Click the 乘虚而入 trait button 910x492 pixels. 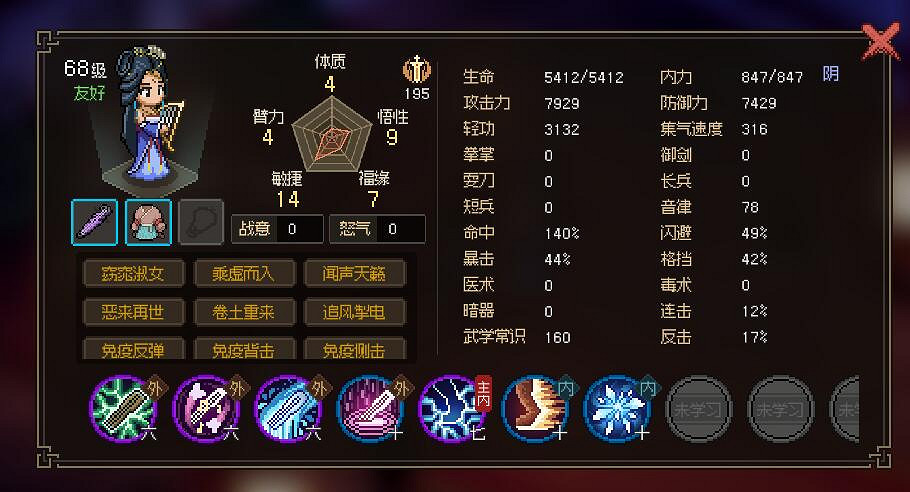[x=244, y=273]
